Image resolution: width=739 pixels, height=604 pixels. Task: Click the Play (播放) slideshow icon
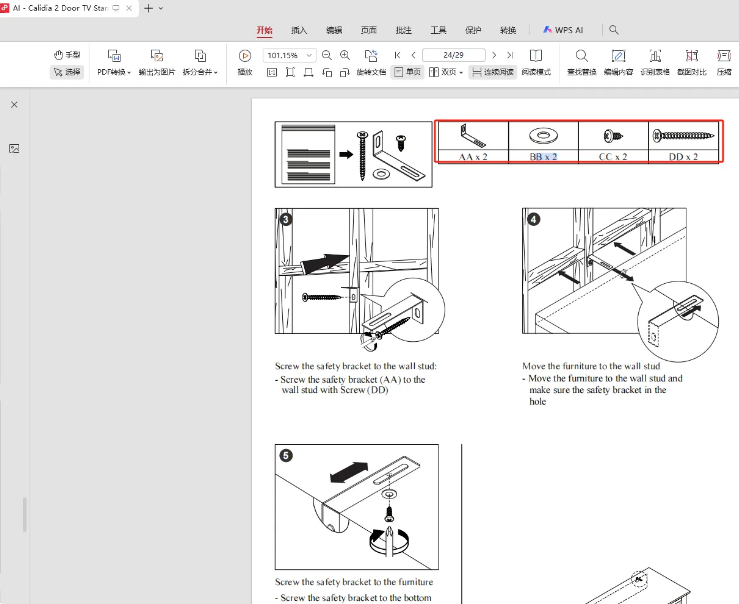point(245,56)
